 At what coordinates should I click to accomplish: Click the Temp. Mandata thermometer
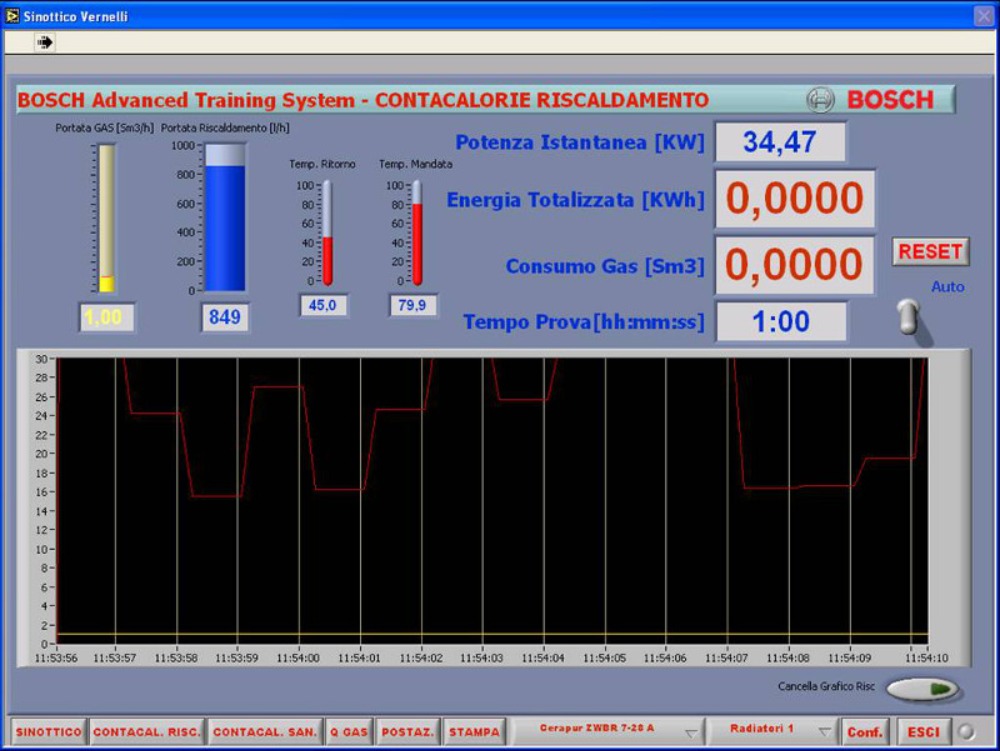point(417,233)
